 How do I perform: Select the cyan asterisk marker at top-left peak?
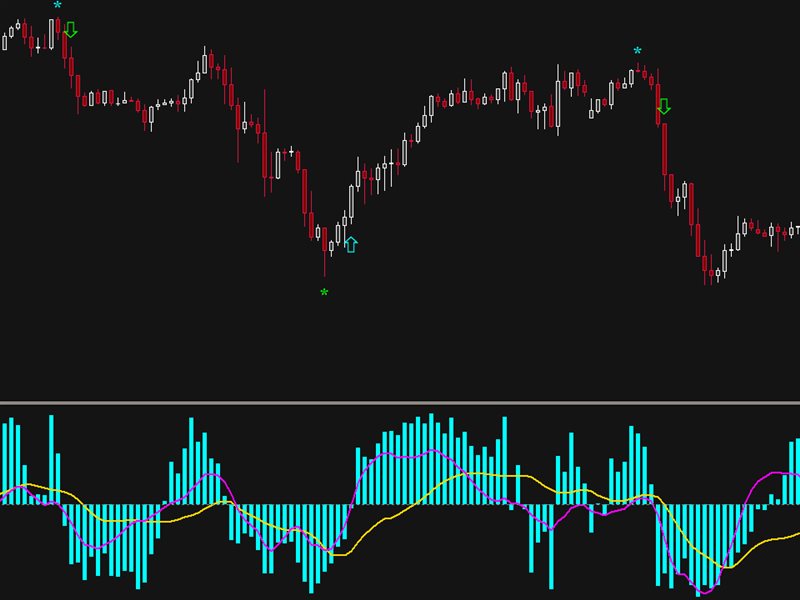pyautogui.click(x=58, y=6)
